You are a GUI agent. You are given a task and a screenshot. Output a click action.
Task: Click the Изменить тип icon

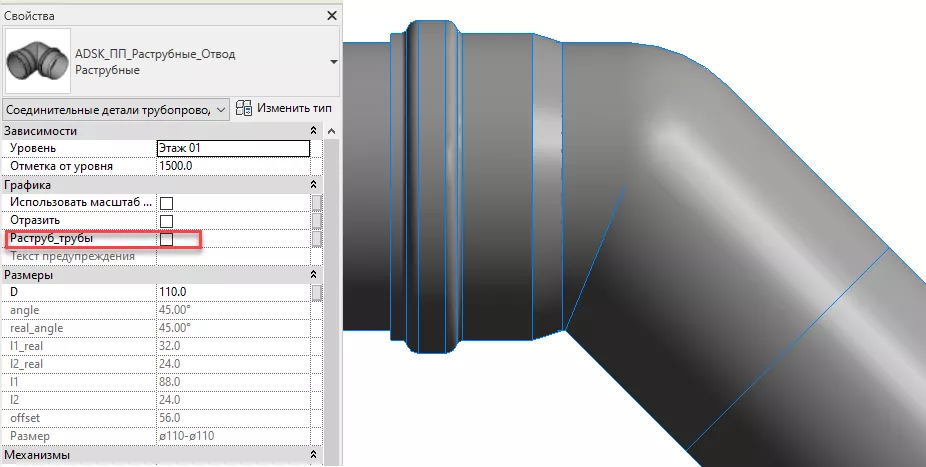point(245,107)
